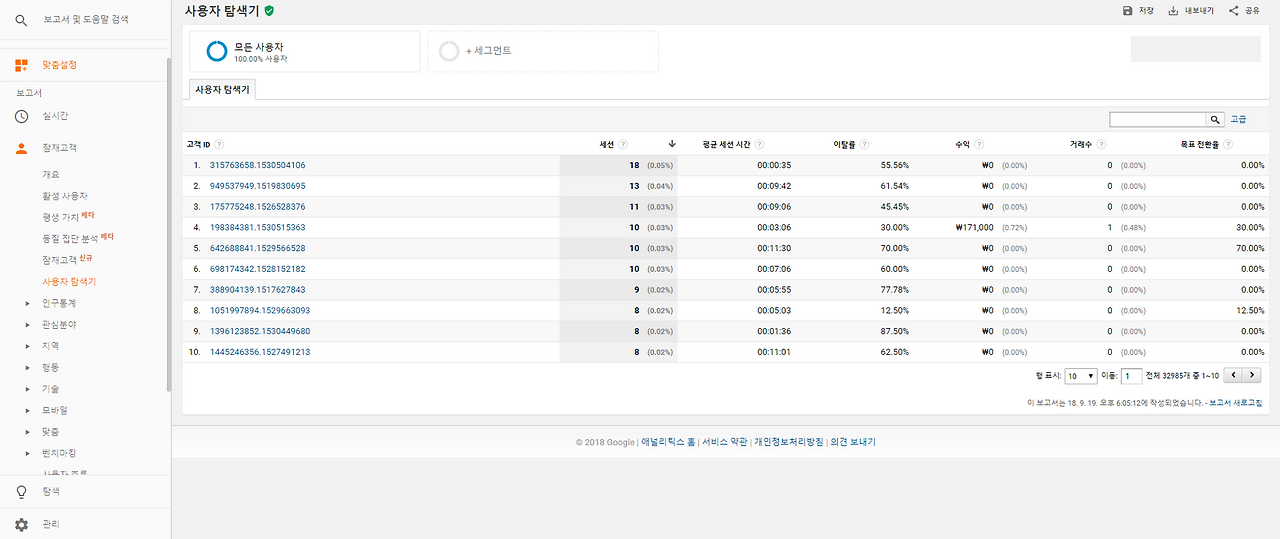Click help icon next to 고객 ID
1280x539 pixels.
tap(219, 145)
